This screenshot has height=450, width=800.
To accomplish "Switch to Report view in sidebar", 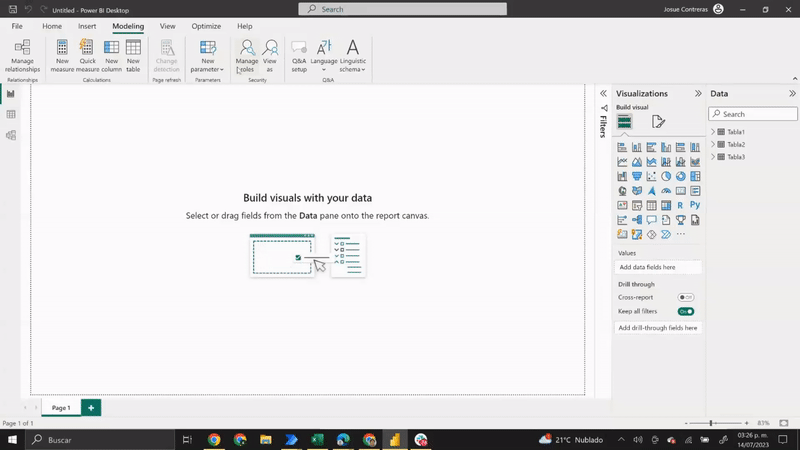I will click(11, 94).
